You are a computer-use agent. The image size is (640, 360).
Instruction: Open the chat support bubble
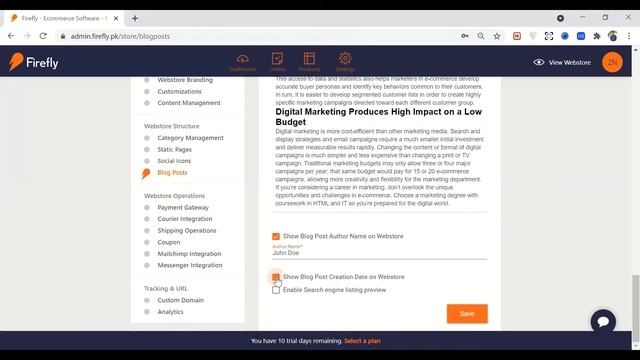pos(603,321)
